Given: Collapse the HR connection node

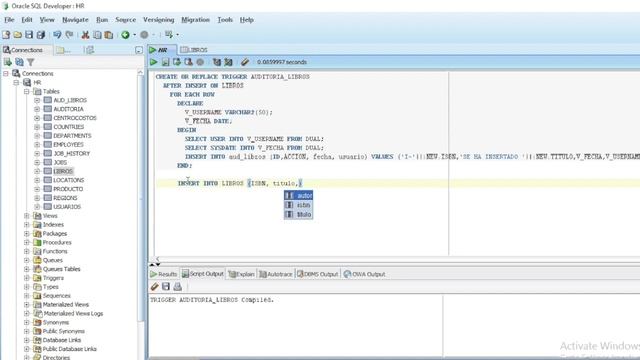Looking at the screenshot, I should point(16,82).
